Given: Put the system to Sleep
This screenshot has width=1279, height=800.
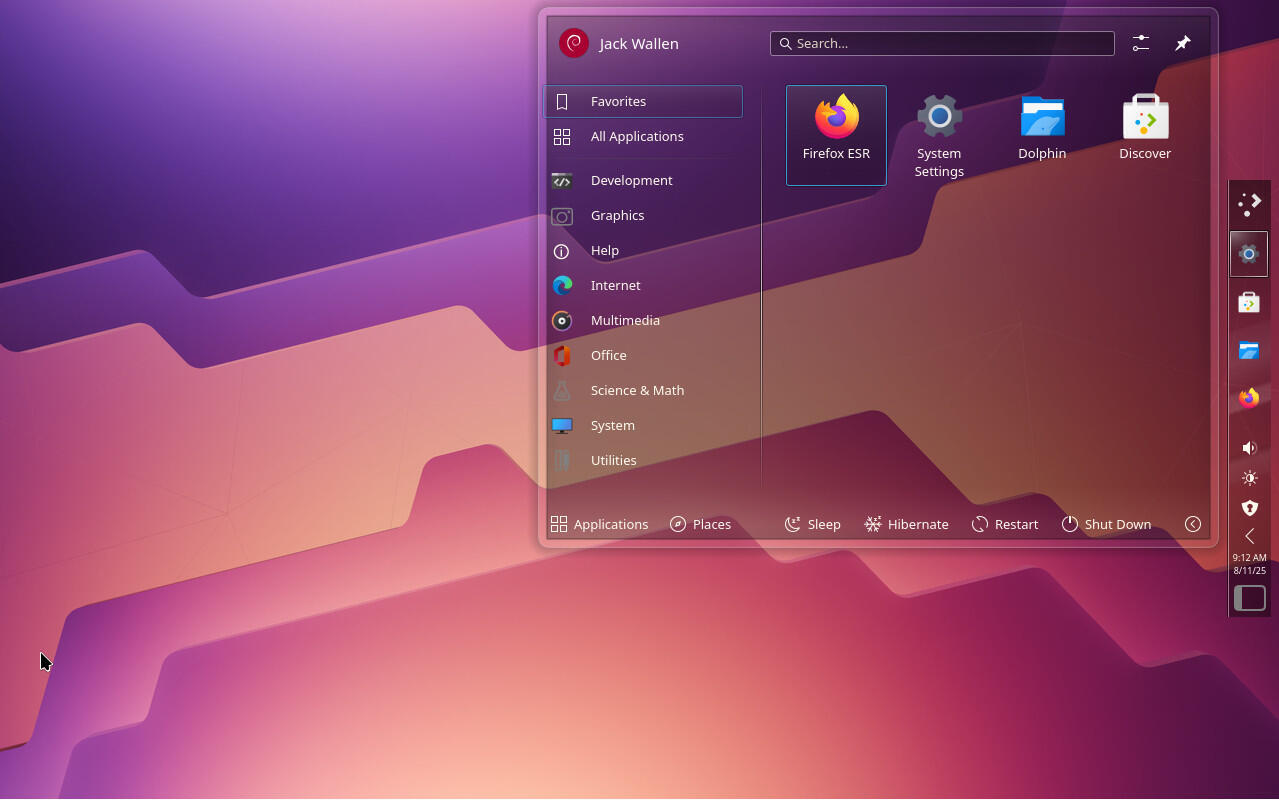Looking at the screenshot, I should (812, 524).
